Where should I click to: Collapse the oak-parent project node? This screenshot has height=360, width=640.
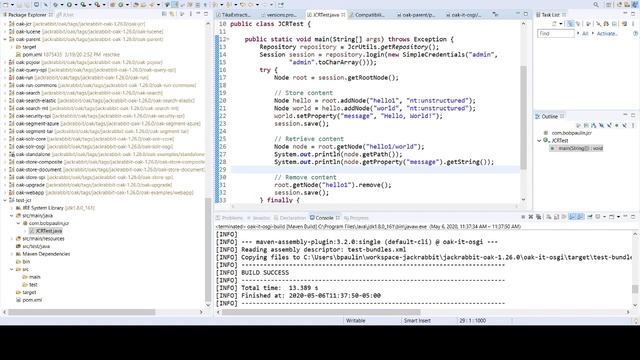pyautogui.click(x=5, y=39)
